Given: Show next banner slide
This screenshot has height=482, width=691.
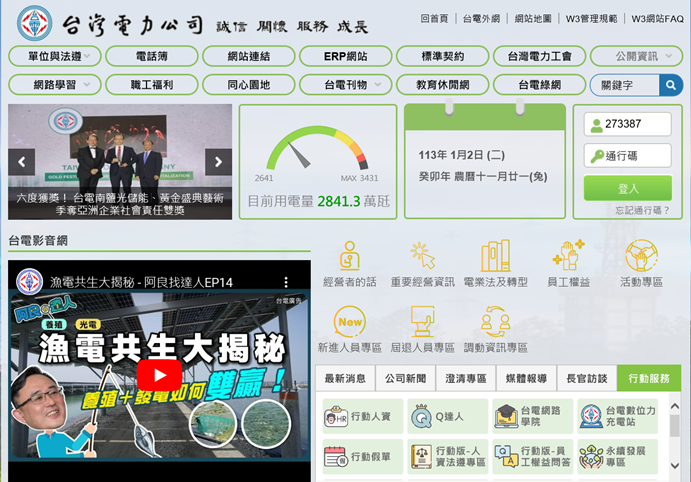Looking at the screenshot, I should (218, 162).
